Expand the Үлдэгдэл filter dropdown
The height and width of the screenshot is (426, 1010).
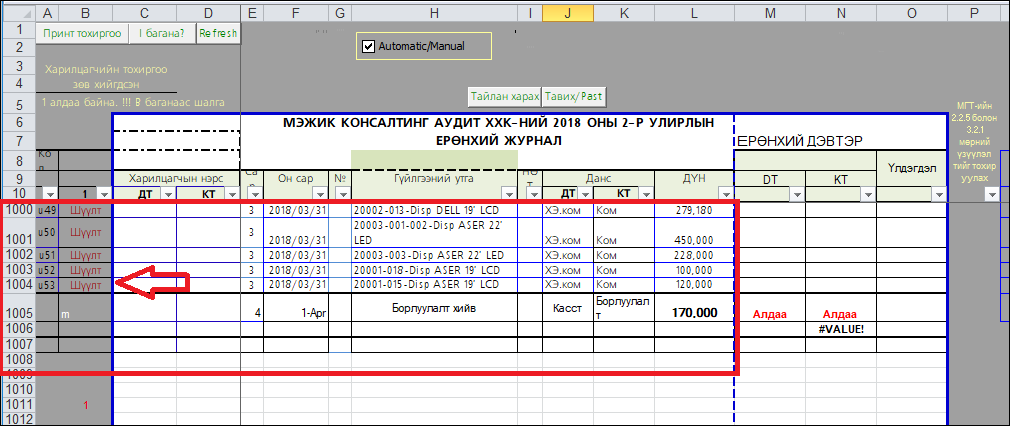click(x=937, y=194)
